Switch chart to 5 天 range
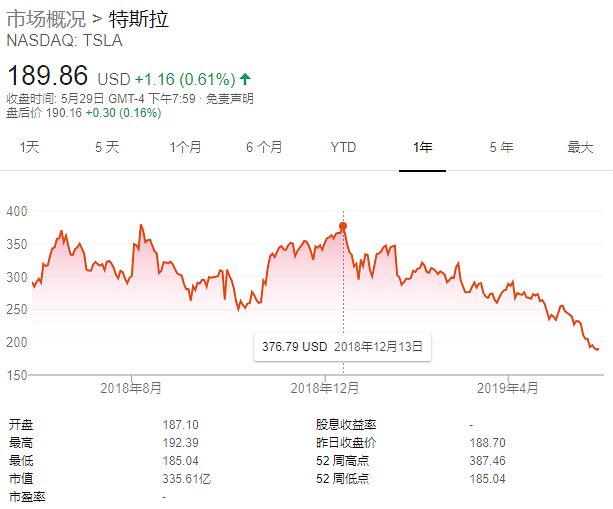This screenshot has width=613, height=509. [107, 147]
